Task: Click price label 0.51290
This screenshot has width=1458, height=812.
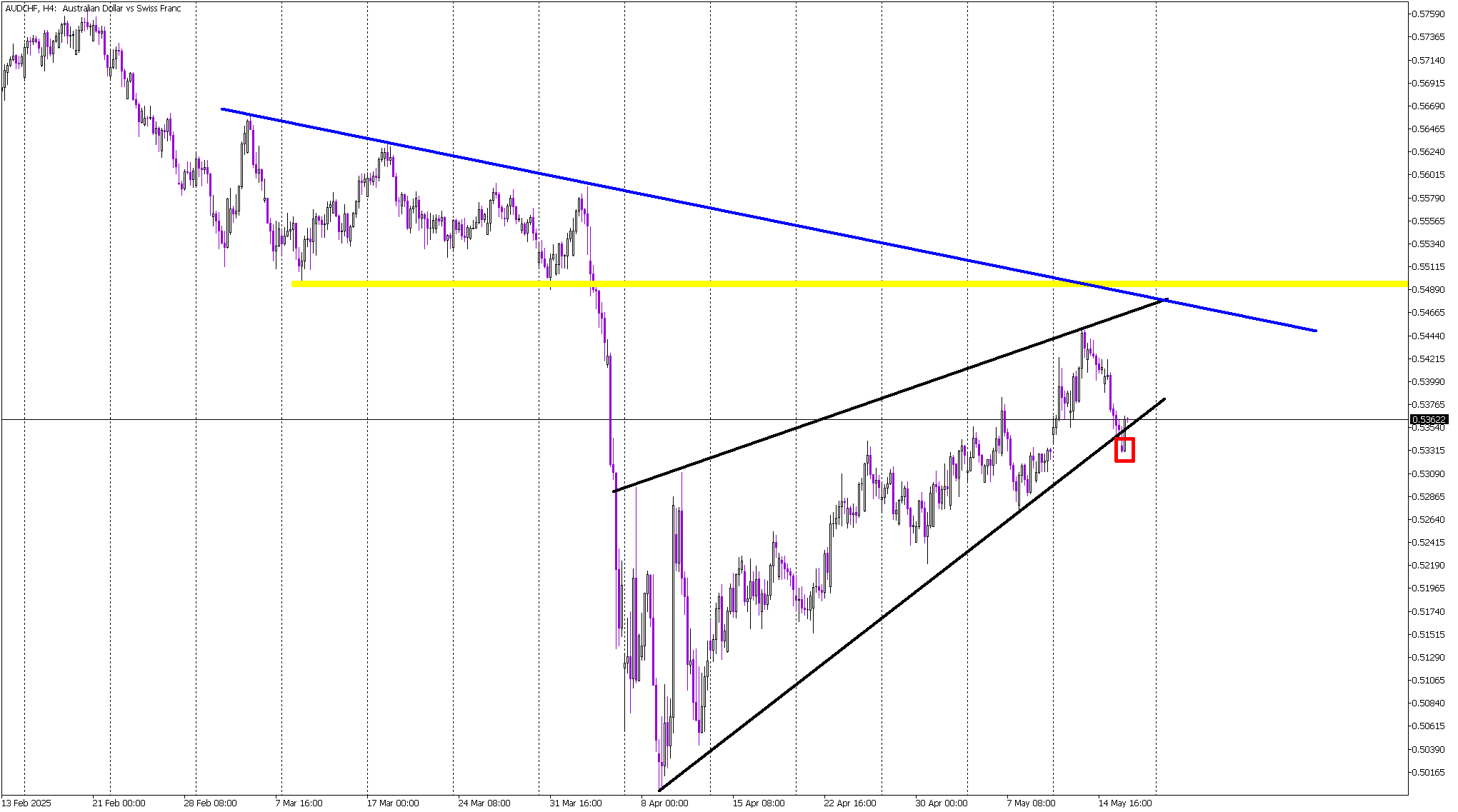Action: point(1429,658)
